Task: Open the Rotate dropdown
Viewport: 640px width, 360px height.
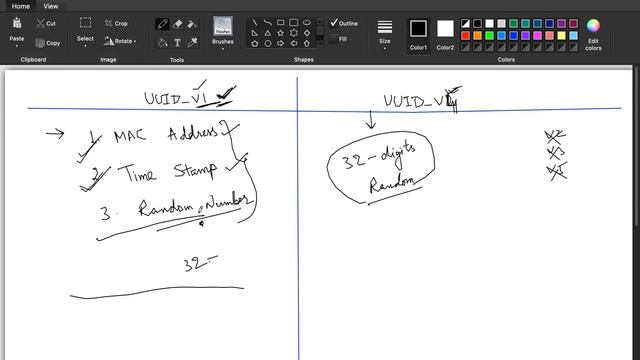Action: (x=120, y=41)
